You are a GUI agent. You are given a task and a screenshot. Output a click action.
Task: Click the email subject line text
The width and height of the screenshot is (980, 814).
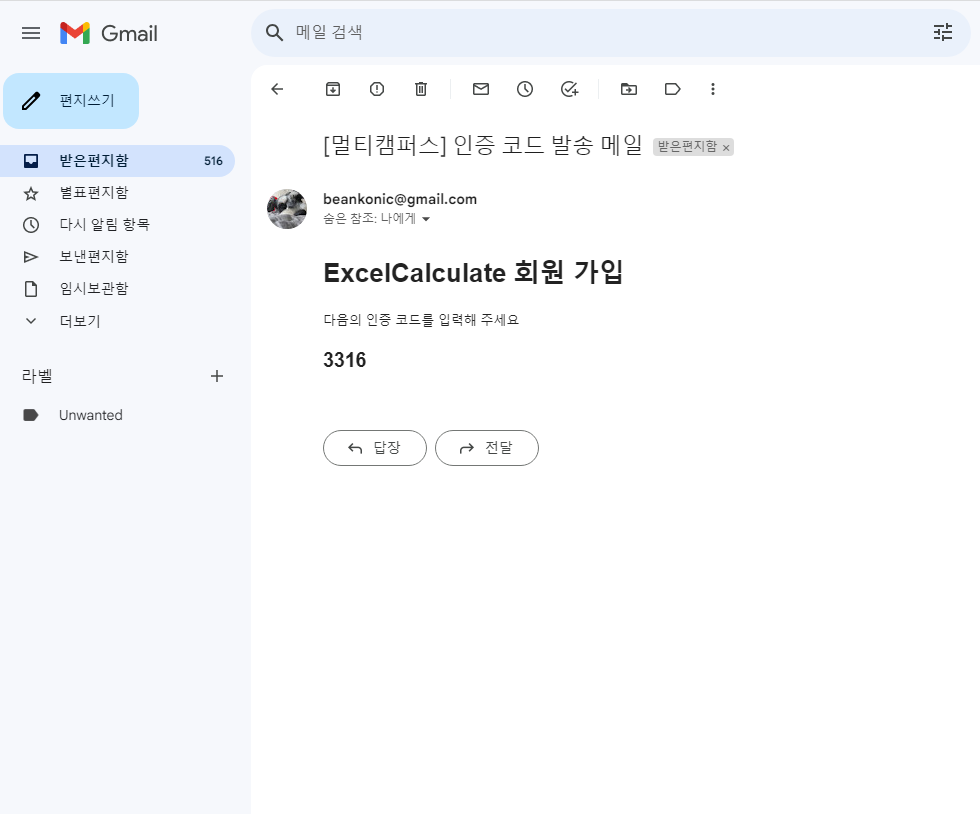tap(482, 146)
